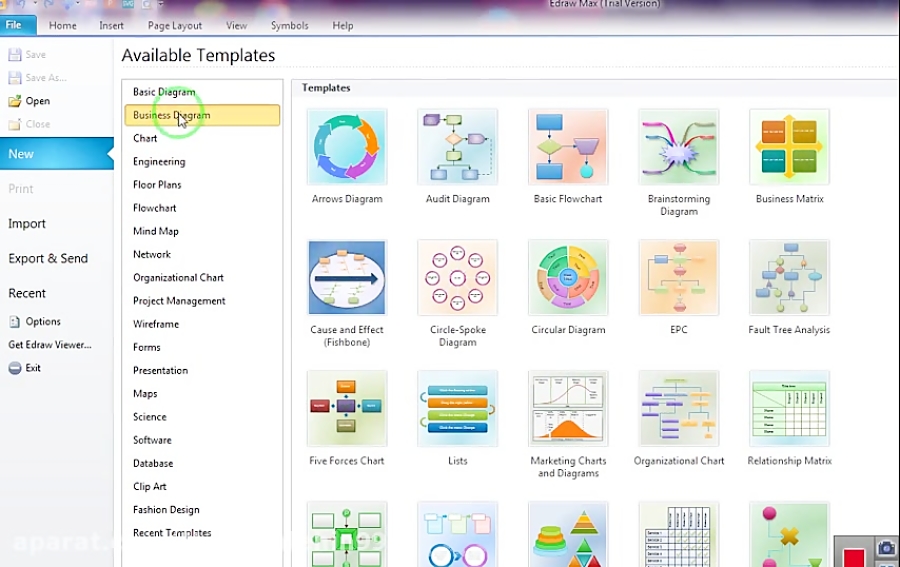Viewport: 900px width, 567px height.
Task: Select the Flowchart category
Action: click(x=155, y=208)
